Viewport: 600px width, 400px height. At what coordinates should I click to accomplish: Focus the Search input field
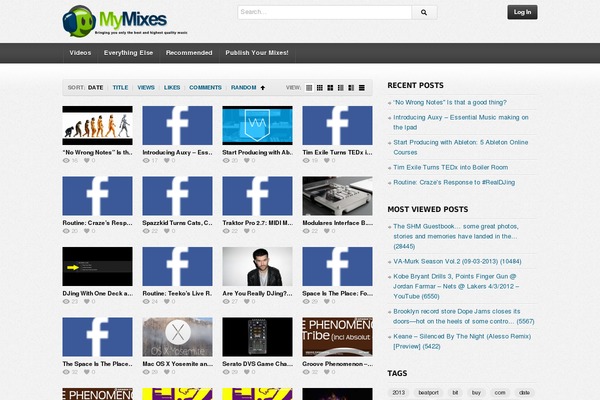324,12
